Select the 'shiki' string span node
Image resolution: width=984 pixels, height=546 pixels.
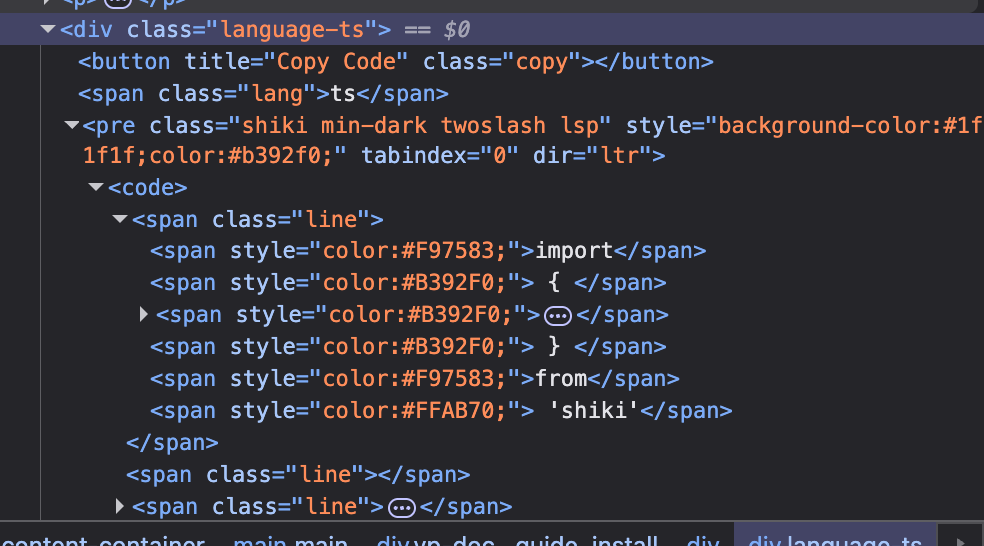(440, 411)
